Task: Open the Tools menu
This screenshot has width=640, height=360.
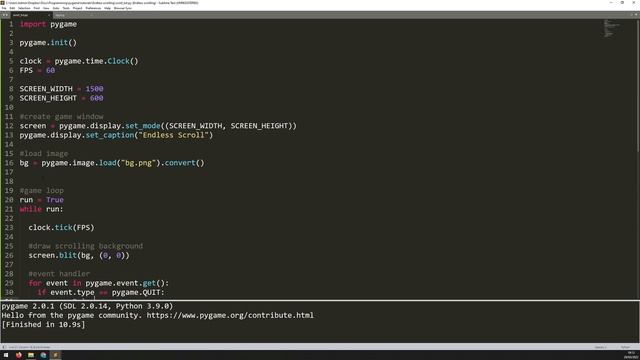Action: point(66,8)
